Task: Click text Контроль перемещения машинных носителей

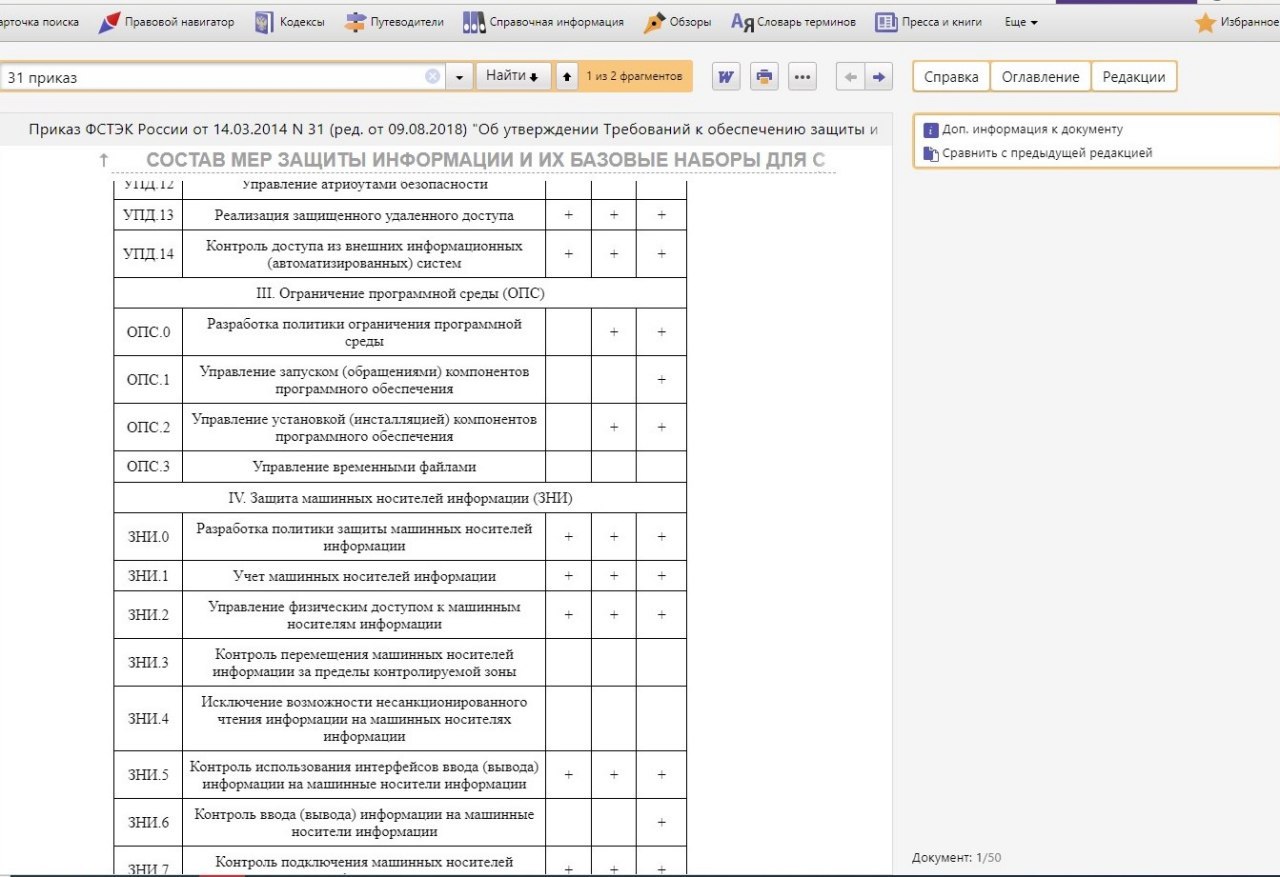Action: click(x=364, y=662)
